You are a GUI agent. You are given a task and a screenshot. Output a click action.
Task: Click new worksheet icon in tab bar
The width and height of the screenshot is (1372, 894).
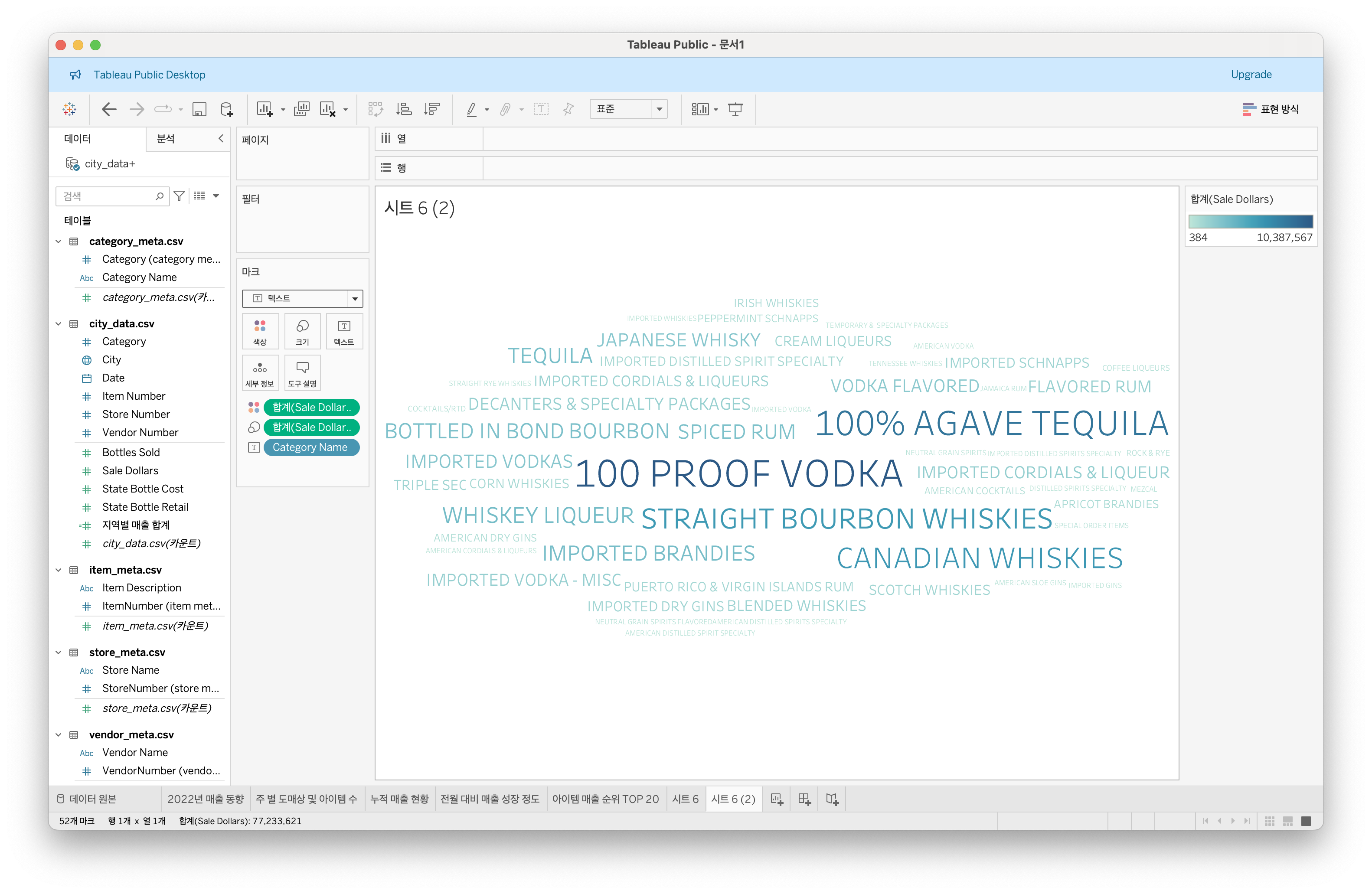(x=777, y=799)
